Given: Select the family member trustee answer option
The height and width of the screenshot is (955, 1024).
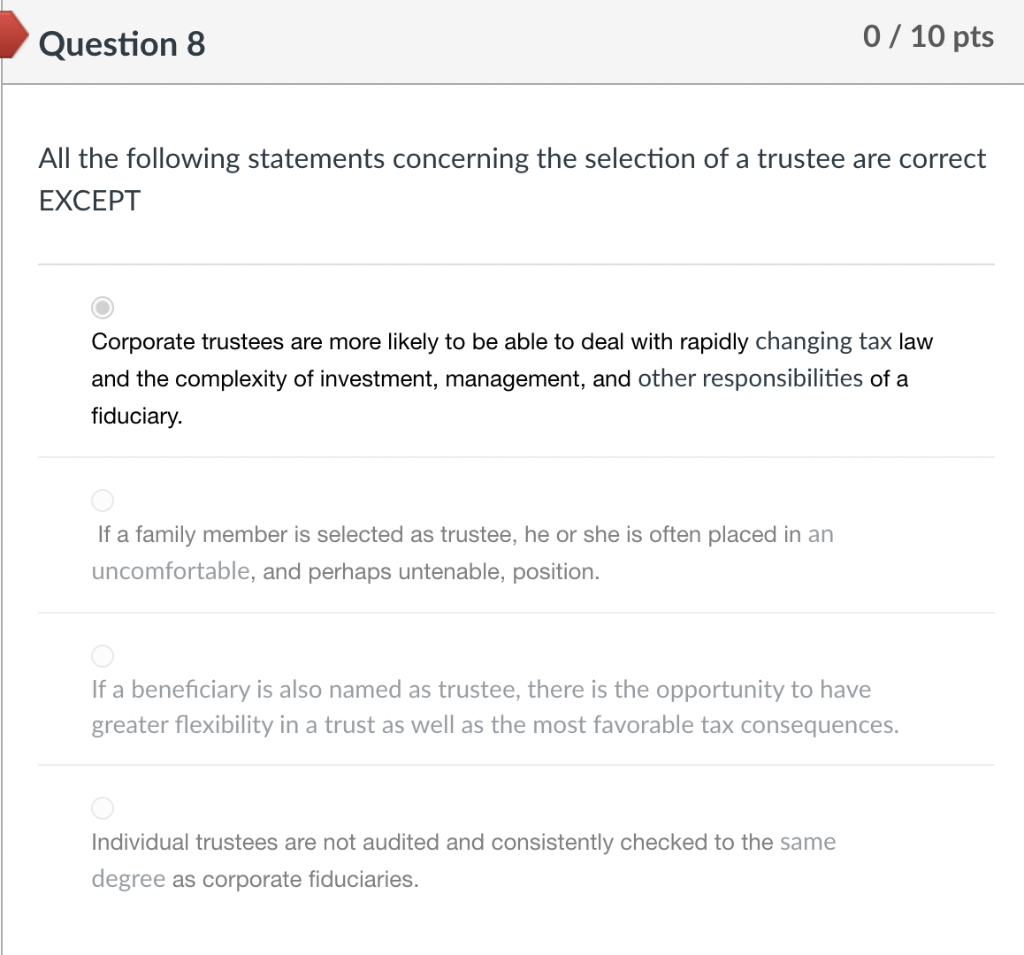Looking at the screenshot, I should point(102,500).
